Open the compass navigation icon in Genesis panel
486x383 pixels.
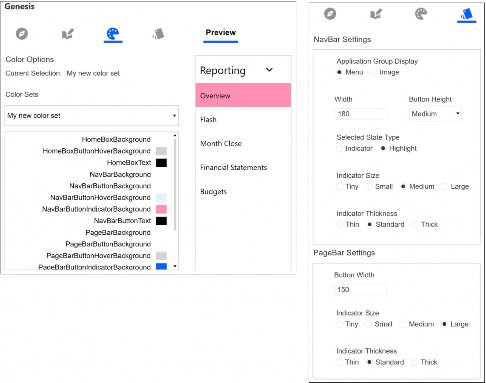pyautogui.click(x=22, y=34)
